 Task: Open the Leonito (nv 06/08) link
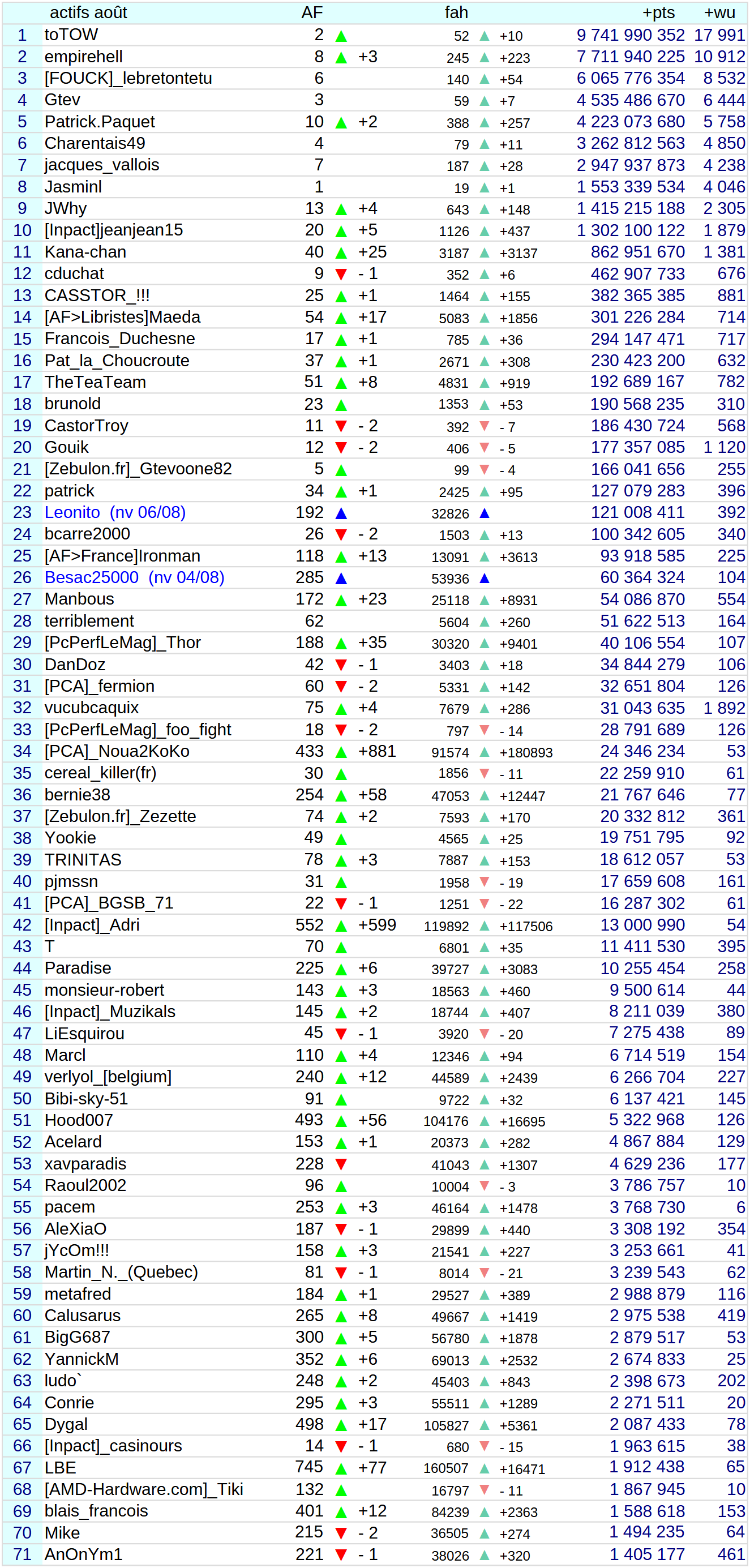tap(115, 512)
